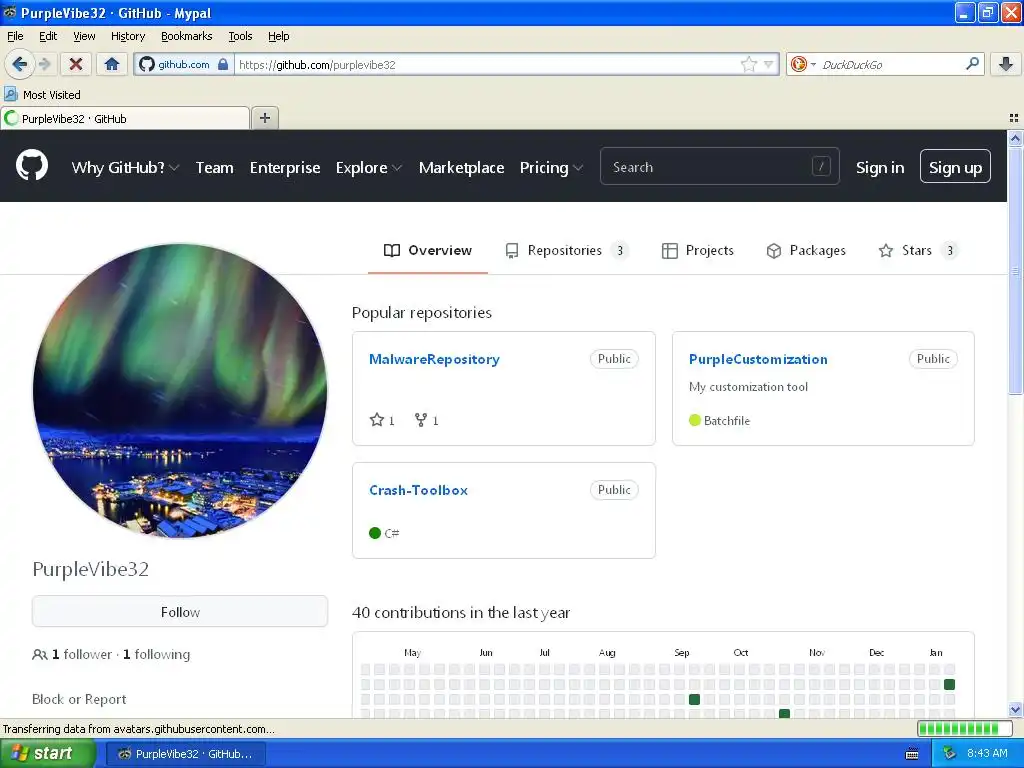The width and height of the screenshot is (1024, 768).
Task: Switch to the Packages tab
Action: click(x=806, y=251)
